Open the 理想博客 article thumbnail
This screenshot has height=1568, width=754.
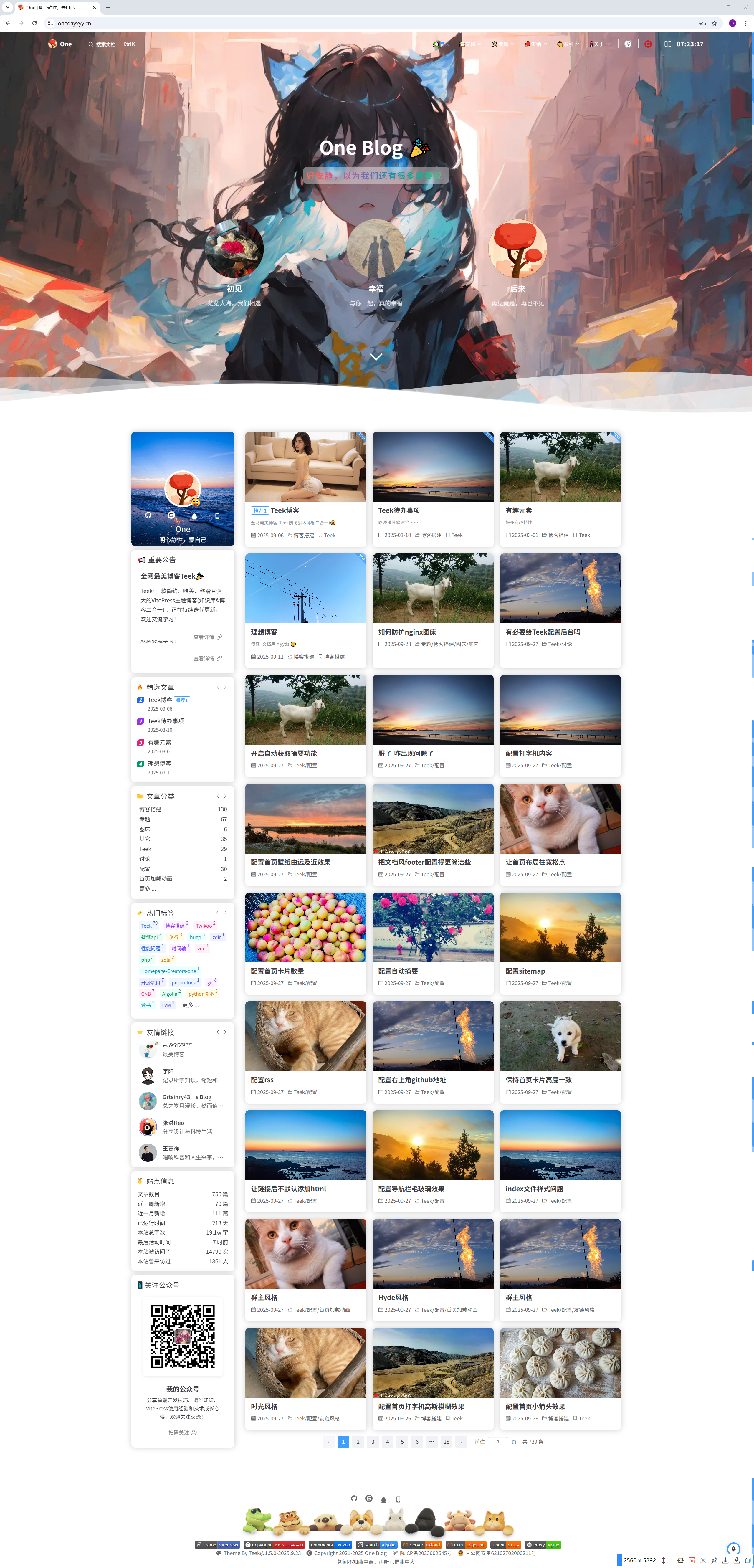click(x=305, y=588)
